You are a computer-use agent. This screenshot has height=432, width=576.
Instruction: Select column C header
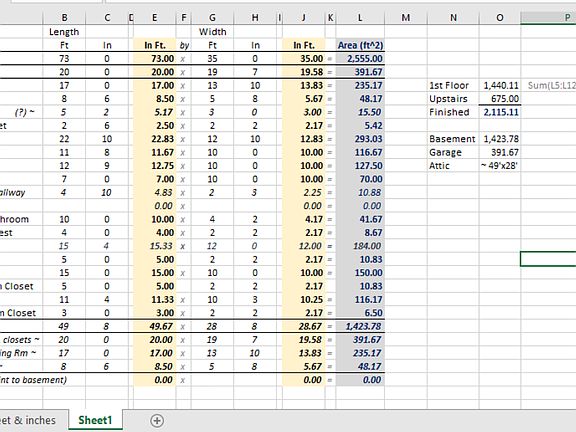pos(107,18)
